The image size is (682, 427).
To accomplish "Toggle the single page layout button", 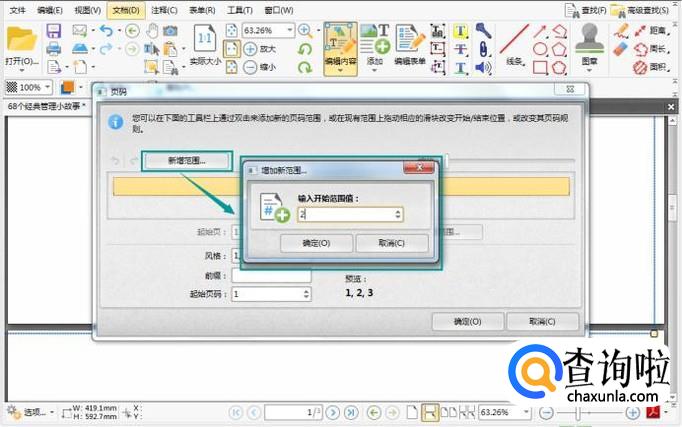I will [411, 412].
